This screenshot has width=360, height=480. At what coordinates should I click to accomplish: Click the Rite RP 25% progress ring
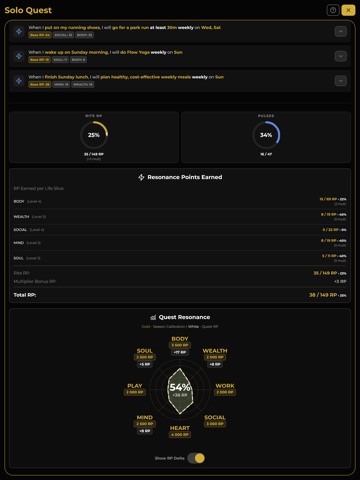click(x=94, y=135)
